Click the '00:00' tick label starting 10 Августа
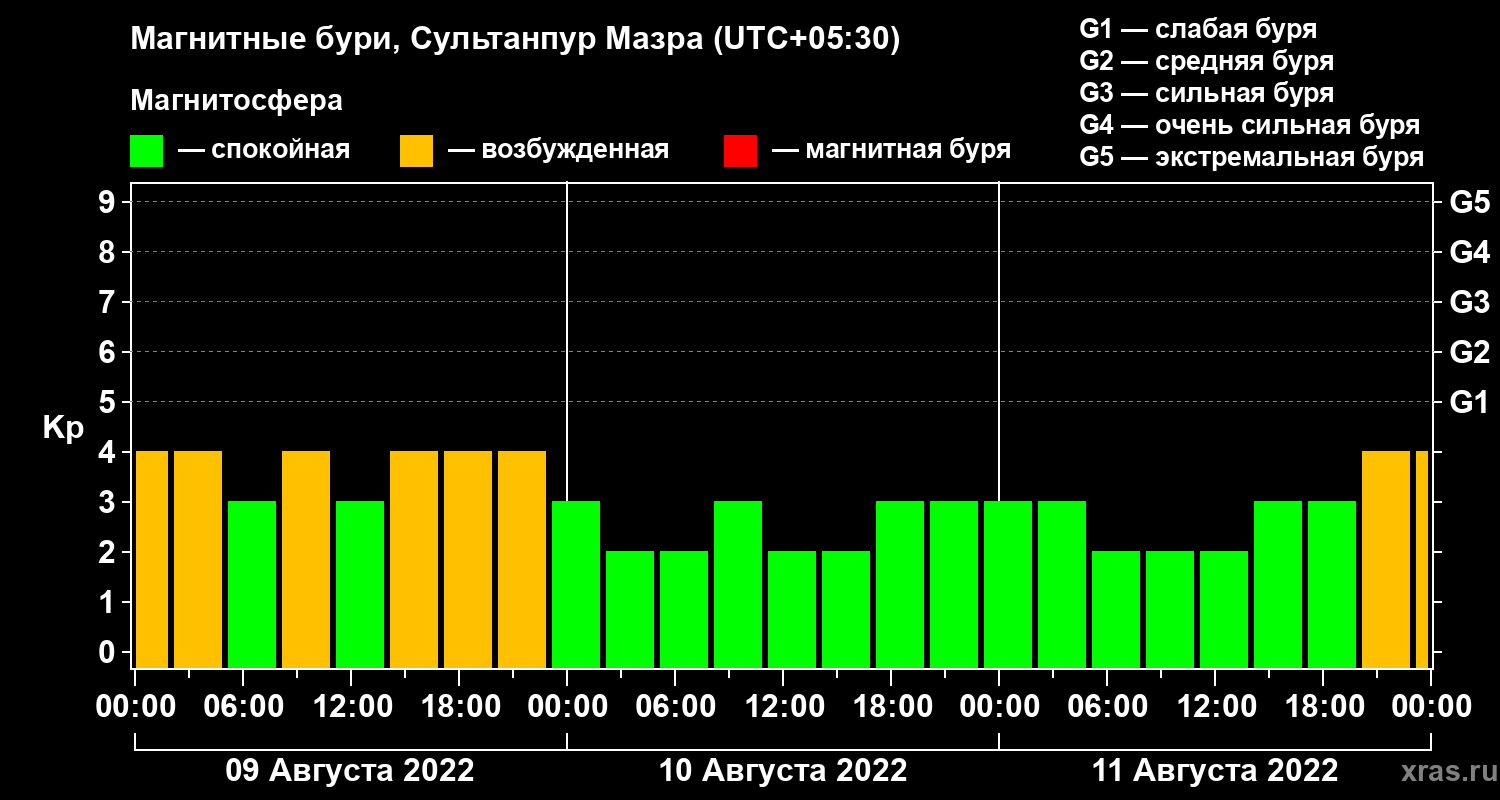 coord(567,706)
